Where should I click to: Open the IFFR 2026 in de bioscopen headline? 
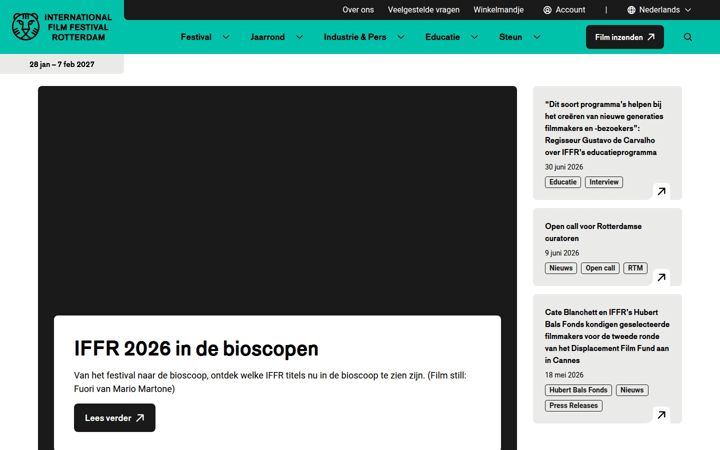point(196,349)
